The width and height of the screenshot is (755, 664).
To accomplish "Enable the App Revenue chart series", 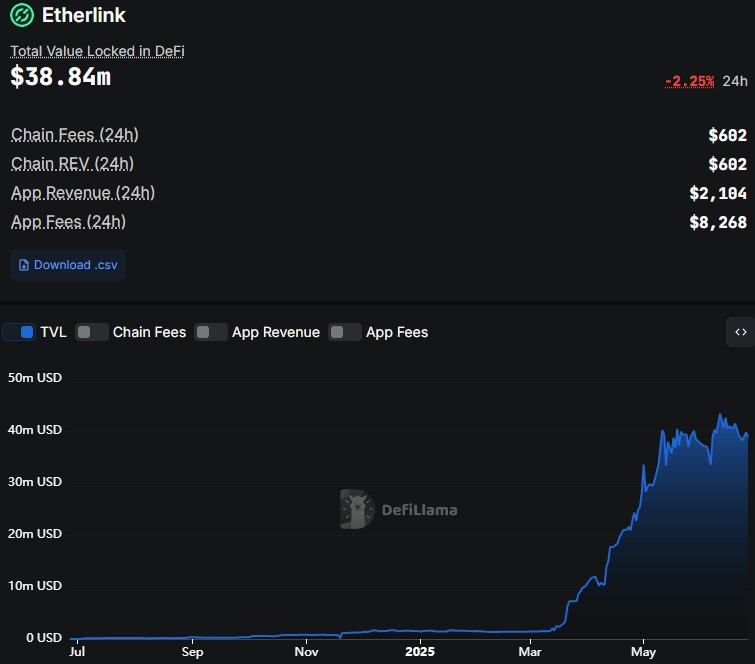I will (x=211, y=332).
